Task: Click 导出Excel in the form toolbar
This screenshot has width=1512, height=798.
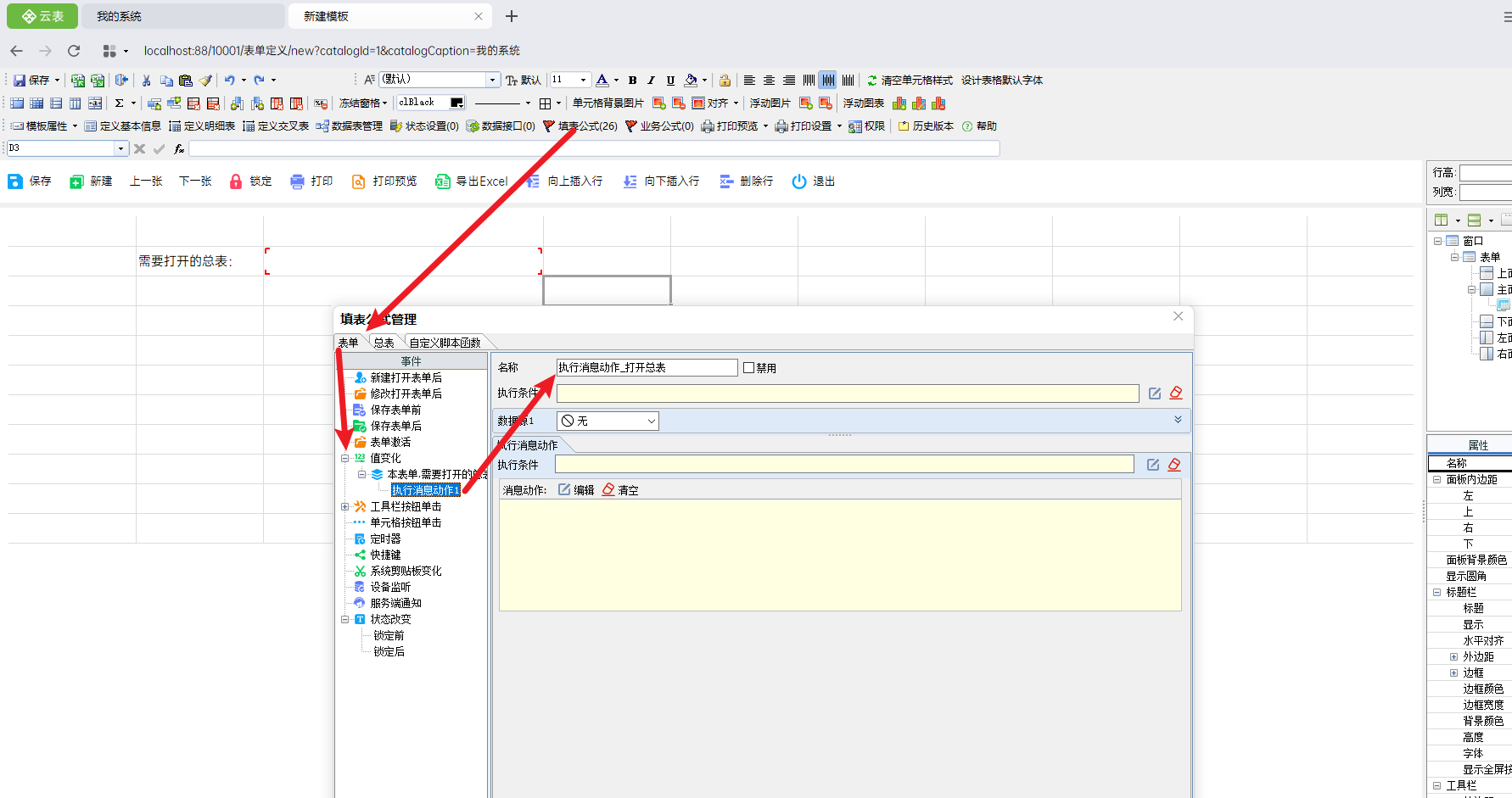Action: 472,181
